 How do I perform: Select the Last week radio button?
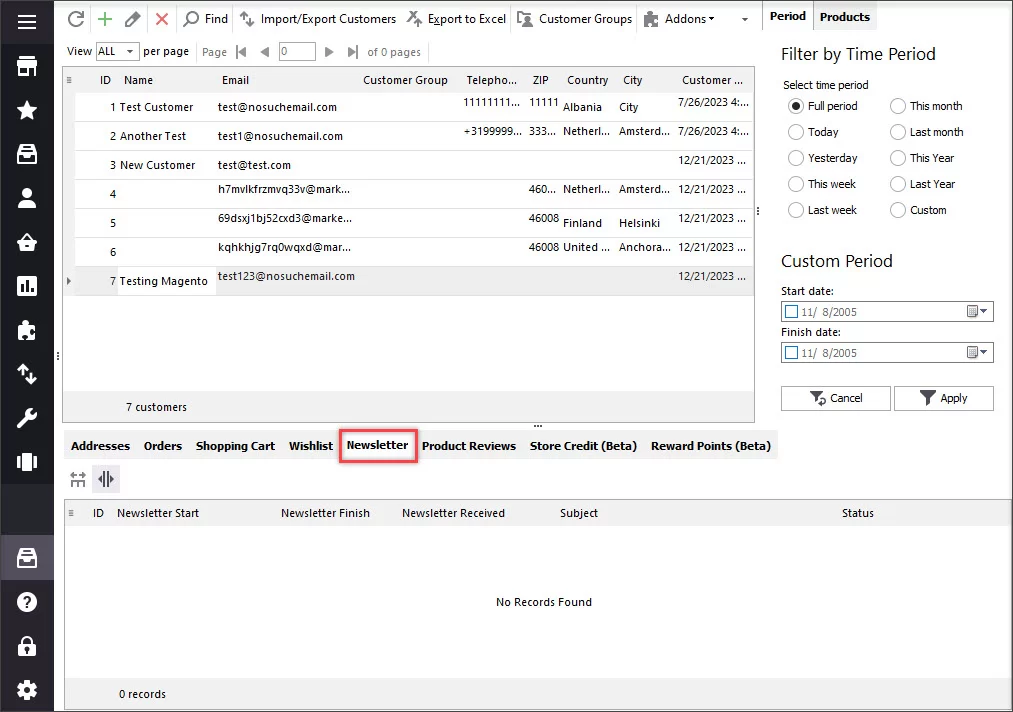pos(796,210)
